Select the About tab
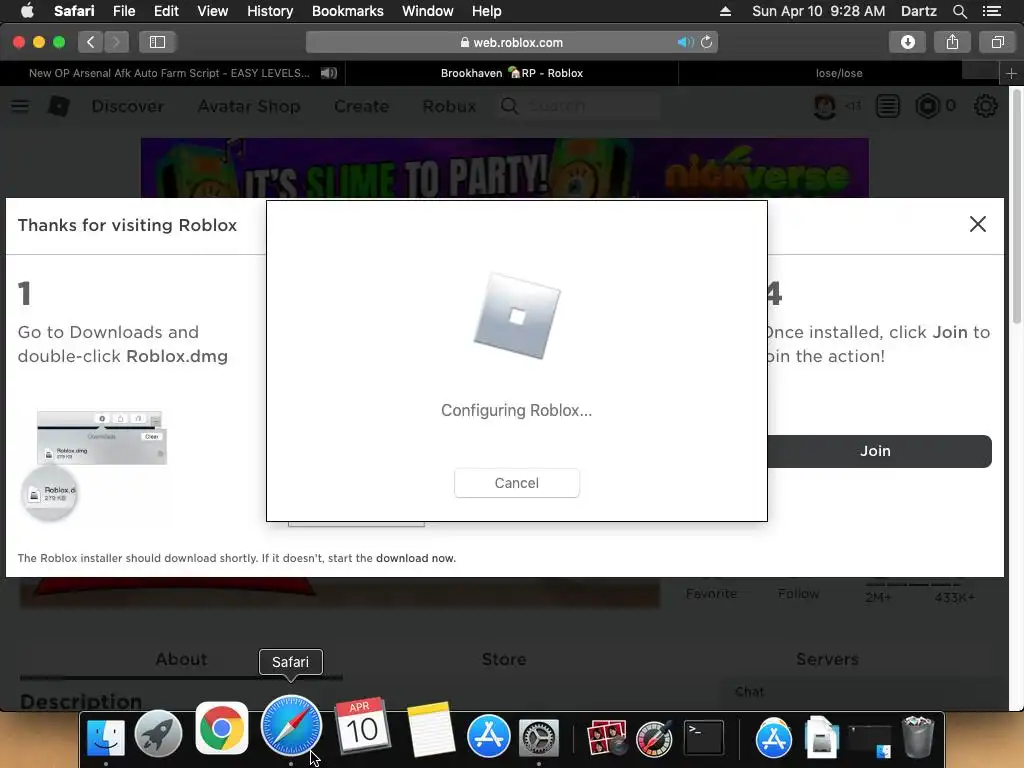 tap(181, 660)
